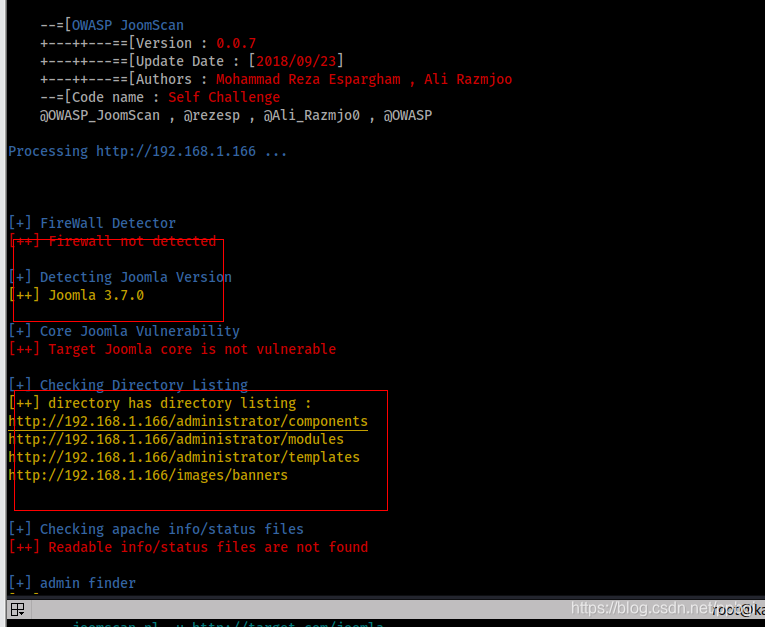Select the 'Joomla 3.7.0' result

[96, 295]
